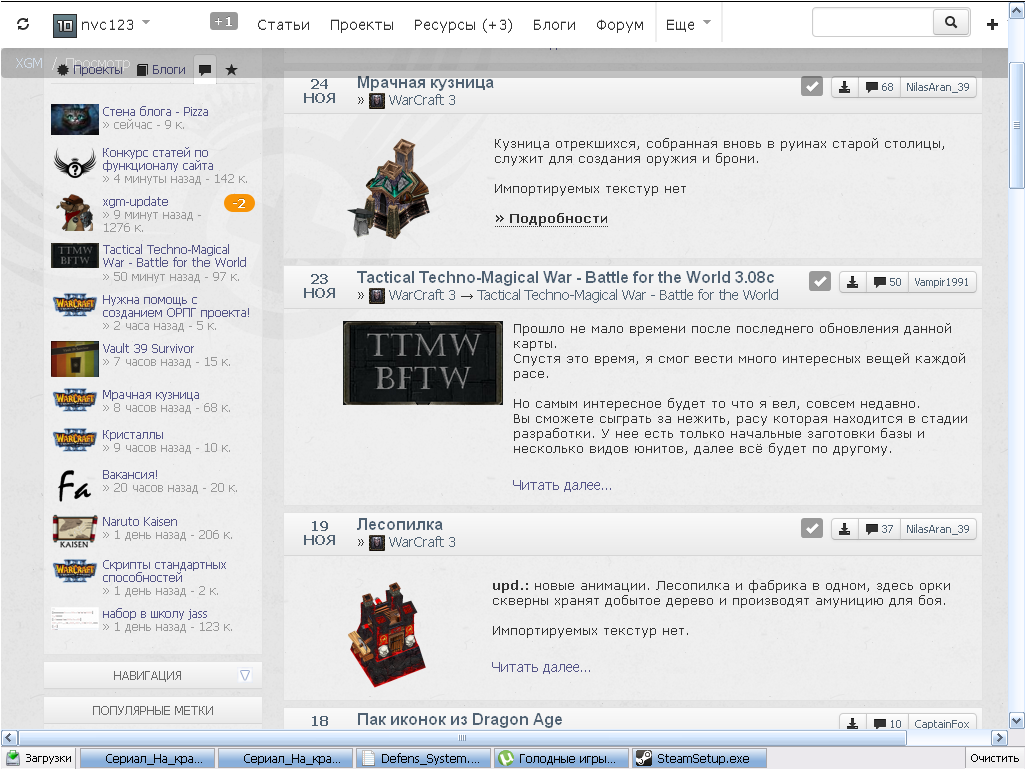Viewport: 1026px width, 770px height.
Task: Click the magnifier search button
Action: click(951, 22)
